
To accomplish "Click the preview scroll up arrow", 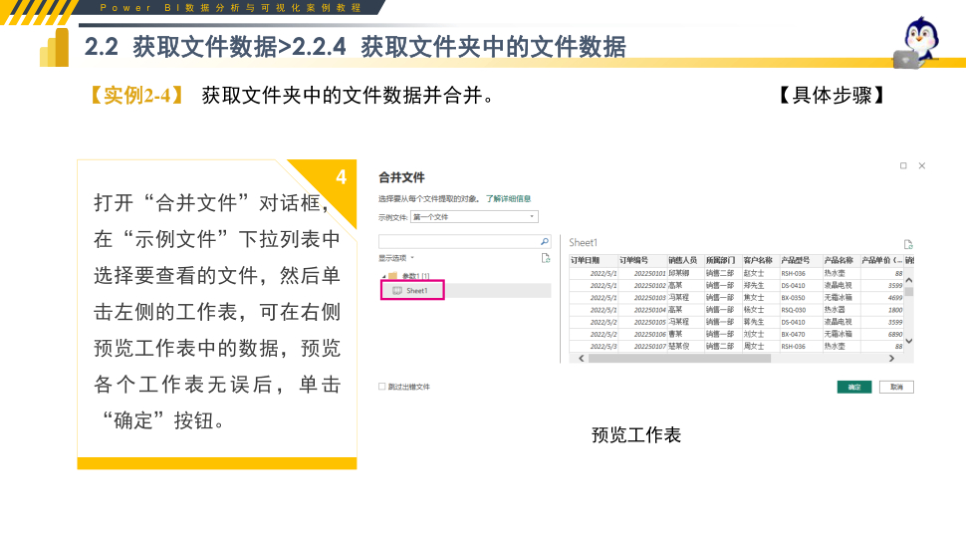I will [909, 280].
